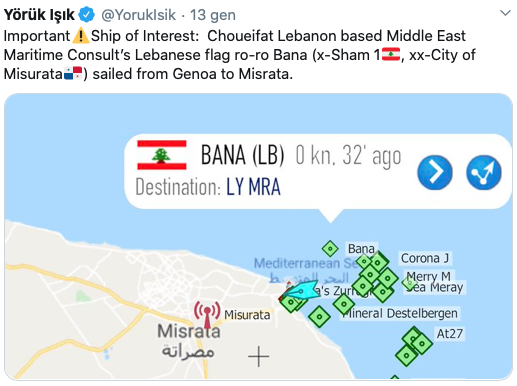Select the Misurata radio antenna station icon
This screenshot has height=386, width=517.
(x=207, y=314)
